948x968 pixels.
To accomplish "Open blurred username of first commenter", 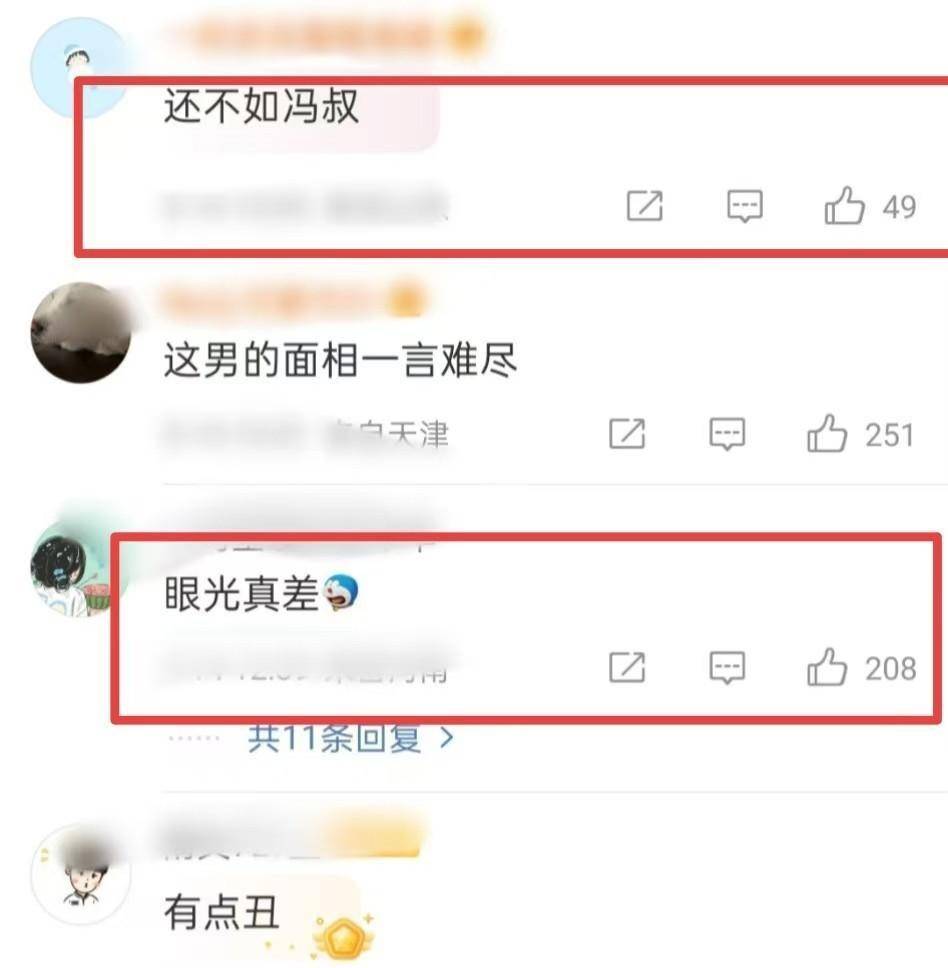I will point(324,34).
